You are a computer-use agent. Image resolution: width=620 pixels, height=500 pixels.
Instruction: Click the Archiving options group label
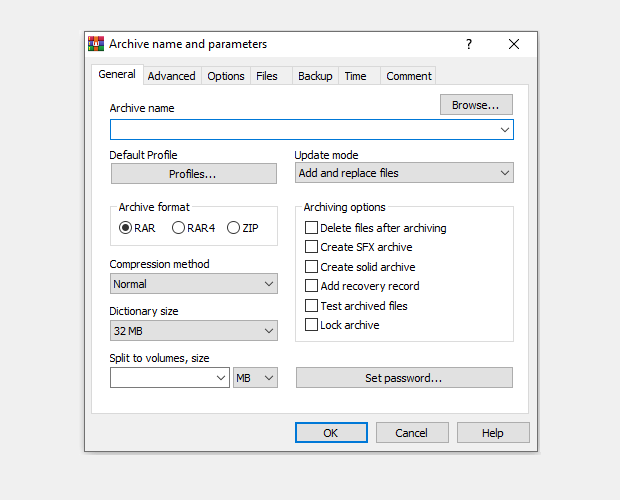(x=344, y=207)
